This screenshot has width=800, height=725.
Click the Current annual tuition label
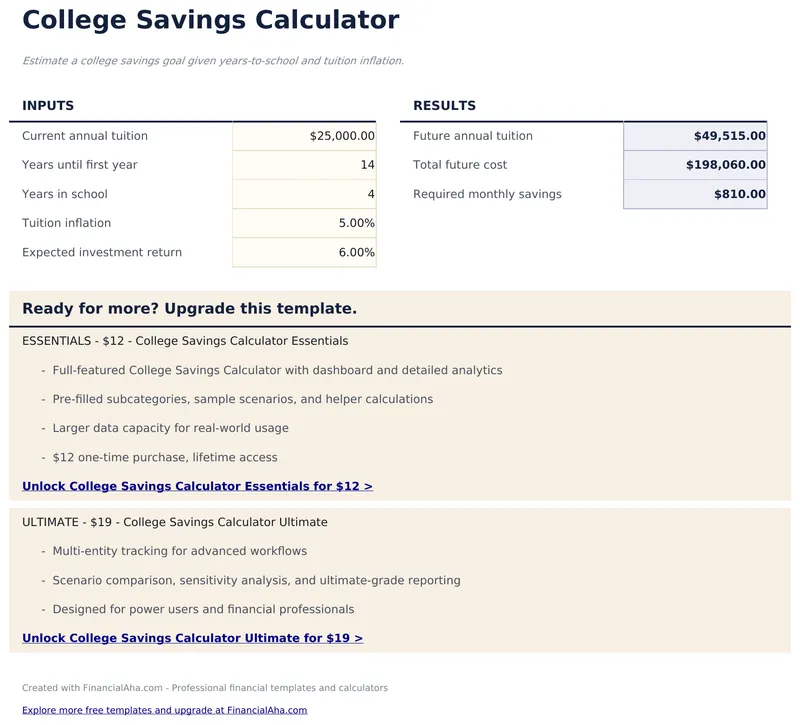tap(85, 136)
